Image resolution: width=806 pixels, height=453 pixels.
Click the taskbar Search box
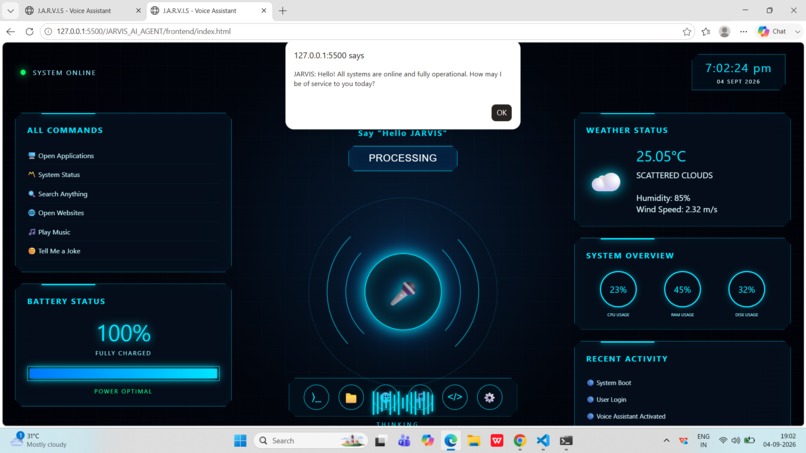[x=311, y=441]
